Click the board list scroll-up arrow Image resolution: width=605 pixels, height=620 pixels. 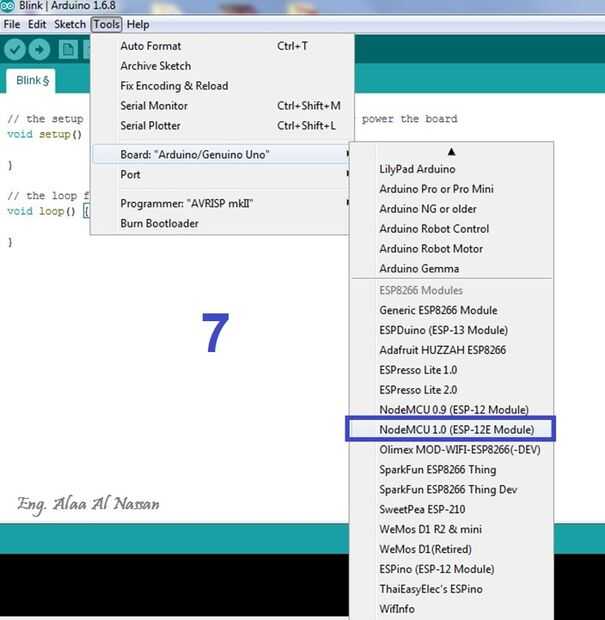(451, 151)
